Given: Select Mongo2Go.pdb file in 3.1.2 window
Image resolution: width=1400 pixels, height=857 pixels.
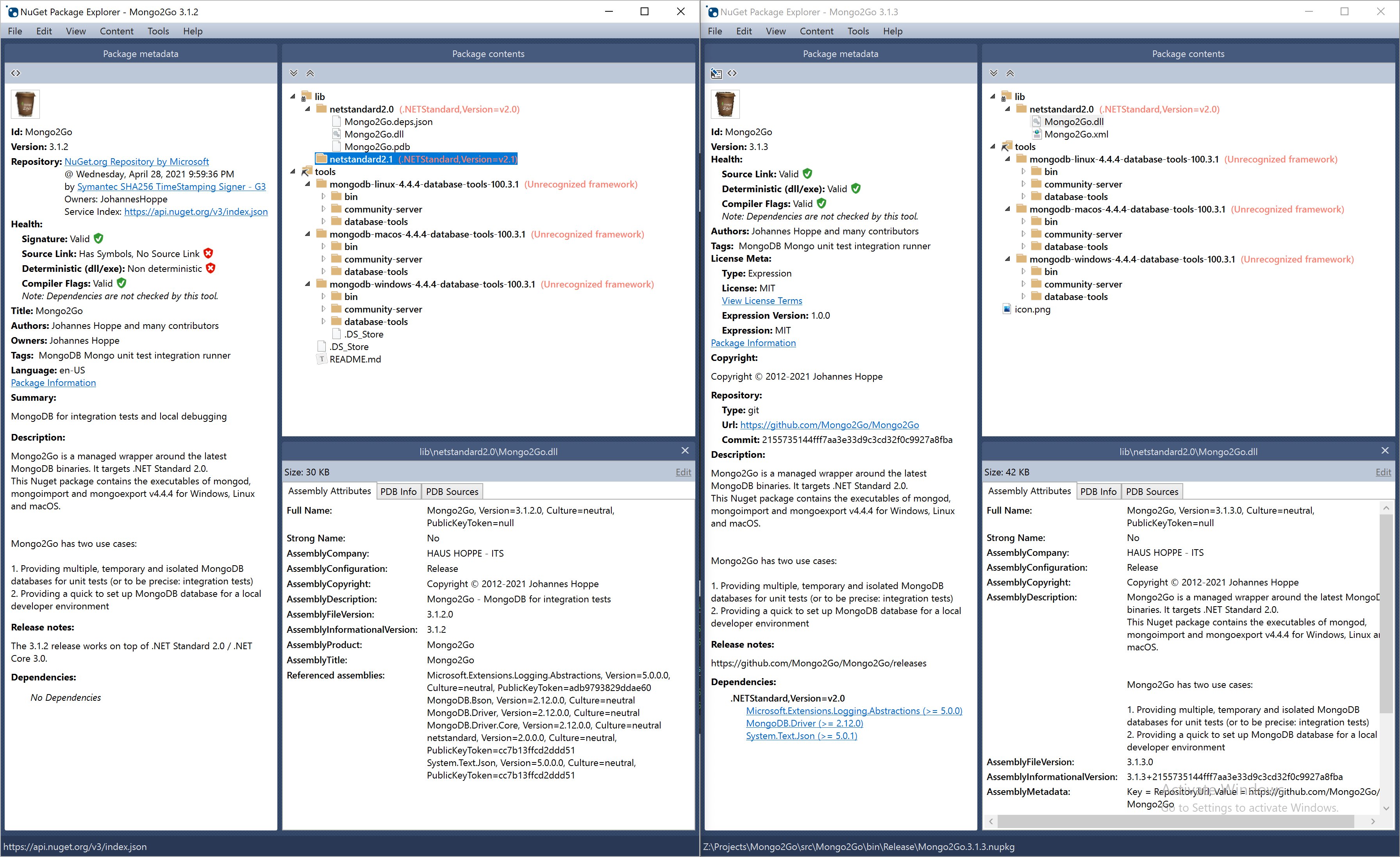Looking at the screenshot, I should 377,146.
